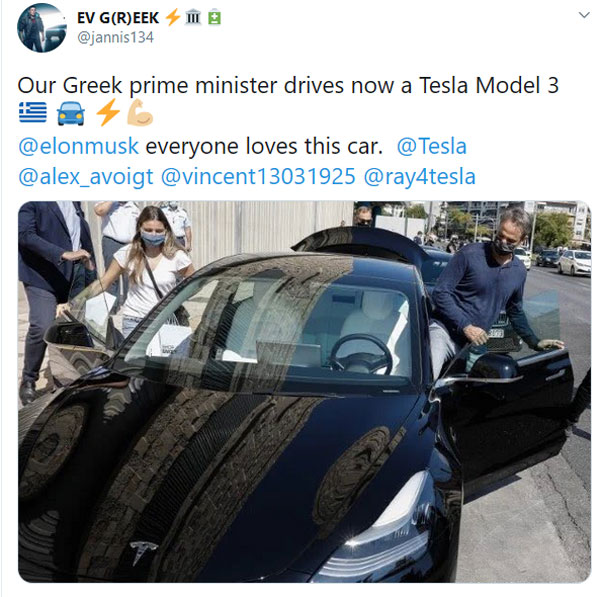Viewport: 600px width, 597px height.
Task: Visit the @ray4tesla mention
Action: [x=419, y=177]
